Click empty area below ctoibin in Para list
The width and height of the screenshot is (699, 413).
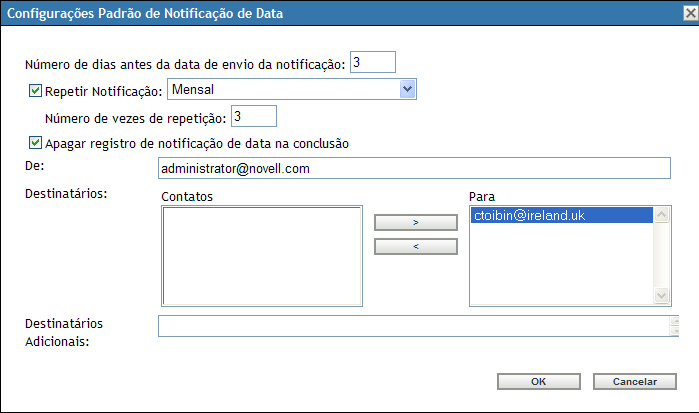[x=560, y=265]
